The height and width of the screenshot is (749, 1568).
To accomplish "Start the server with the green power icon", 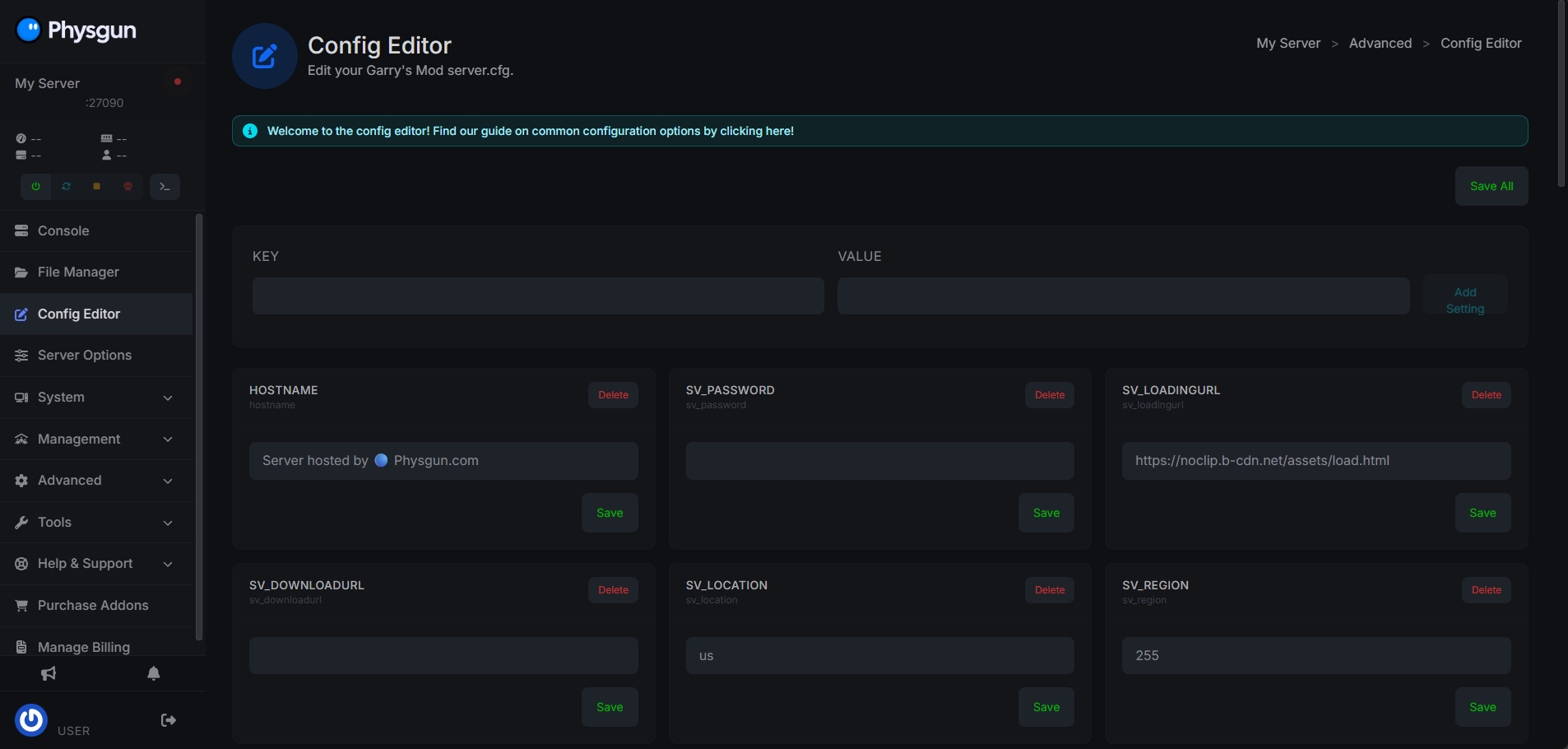I will coord(35,187).
